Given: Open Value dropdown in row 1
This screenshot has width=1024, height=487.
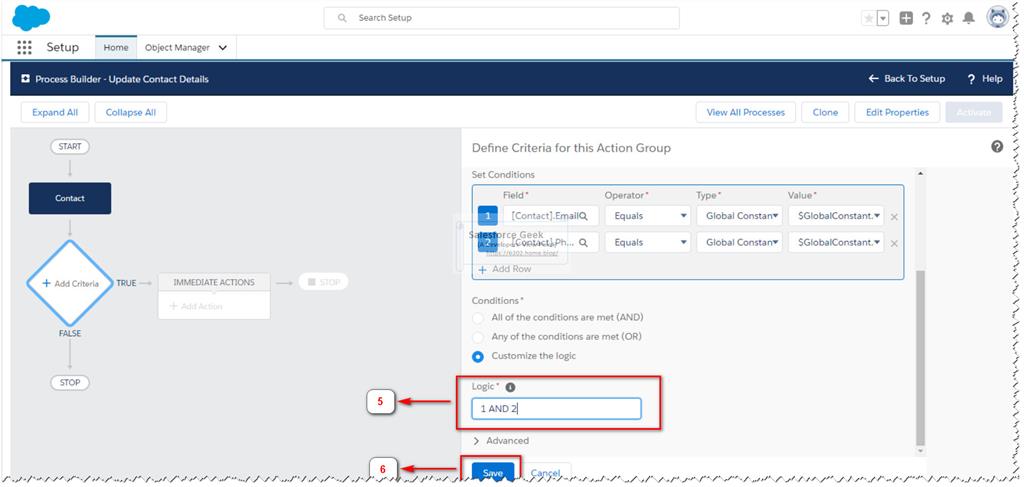Looking at the screenshot, I should (x=837, y=215).
